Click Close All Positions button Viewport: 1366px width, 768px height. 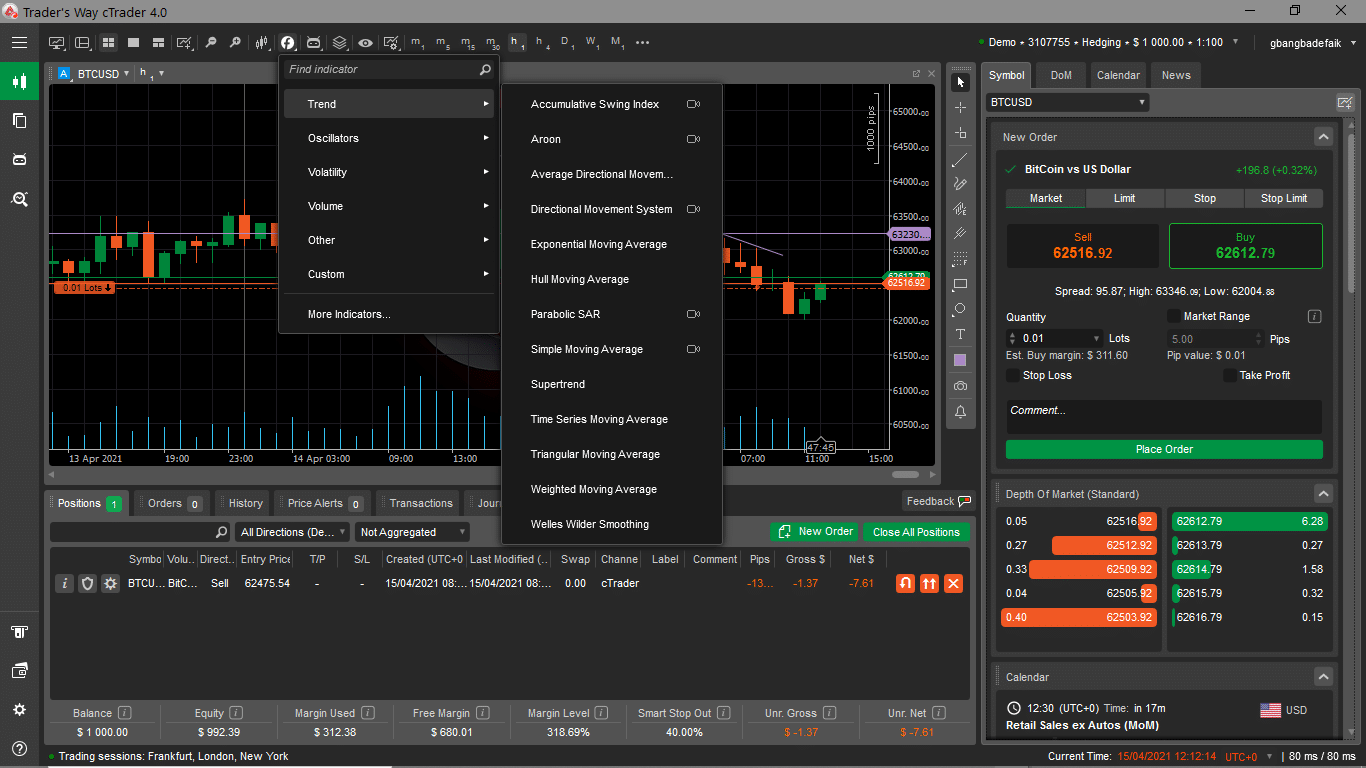(916, 532)
